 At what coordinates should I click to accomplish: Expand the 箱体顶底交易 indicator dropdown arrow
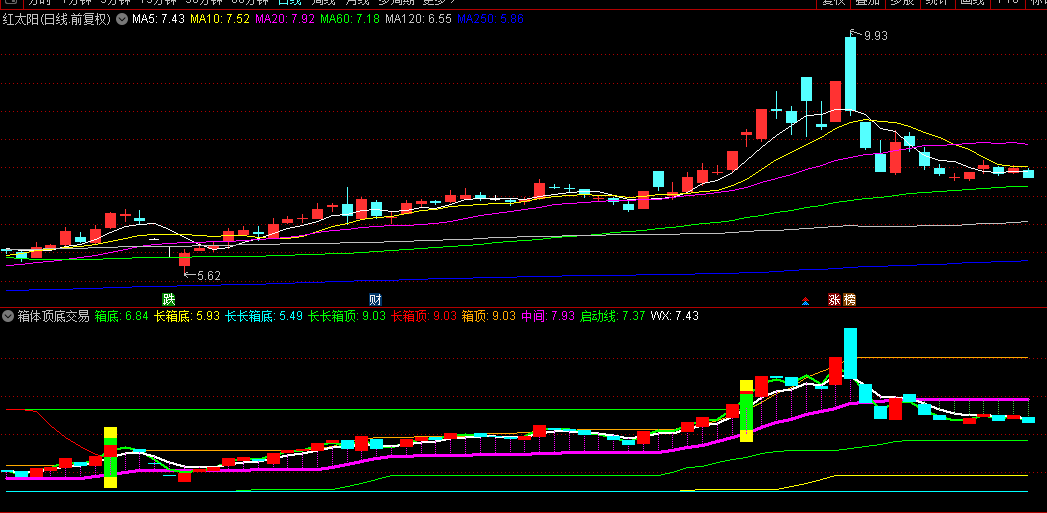pyautogui.click(x=9, y=316)
